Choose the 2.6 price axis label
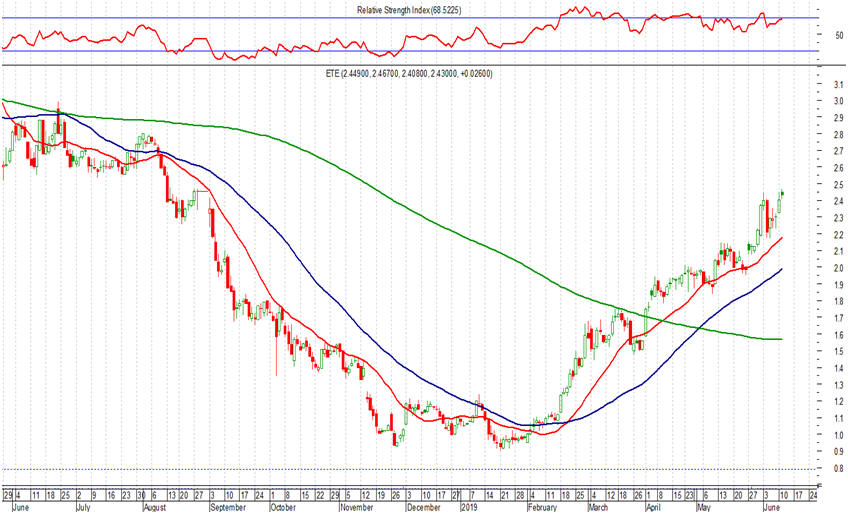This screenshot has height=514, width=848. 838,168
